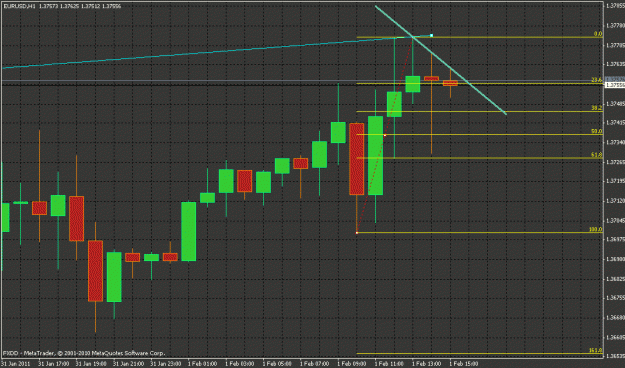The image size is (625, 368).
Task: Click the steep descending cyan trendline
Action: (440, 60)
